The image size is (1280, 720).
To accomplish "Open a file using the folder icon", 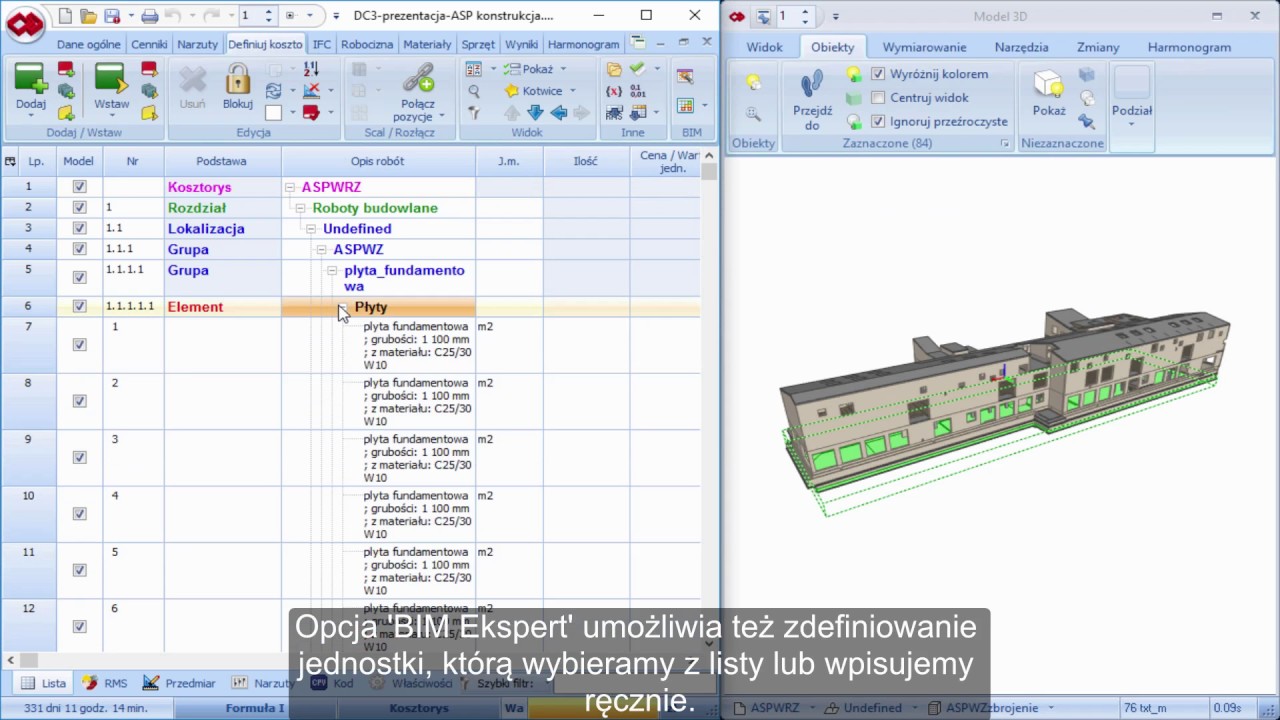I will coord(88,16).
